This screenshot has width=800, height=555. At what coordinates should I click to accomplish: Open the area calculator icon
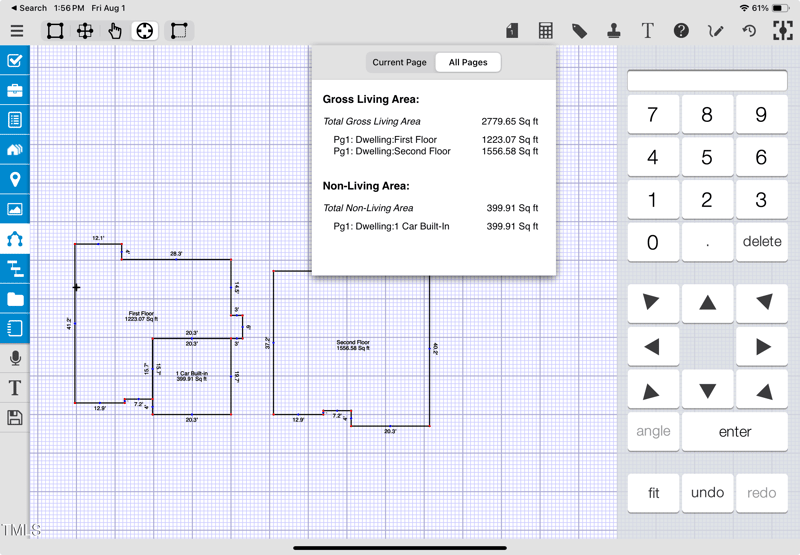click(545, 31)
